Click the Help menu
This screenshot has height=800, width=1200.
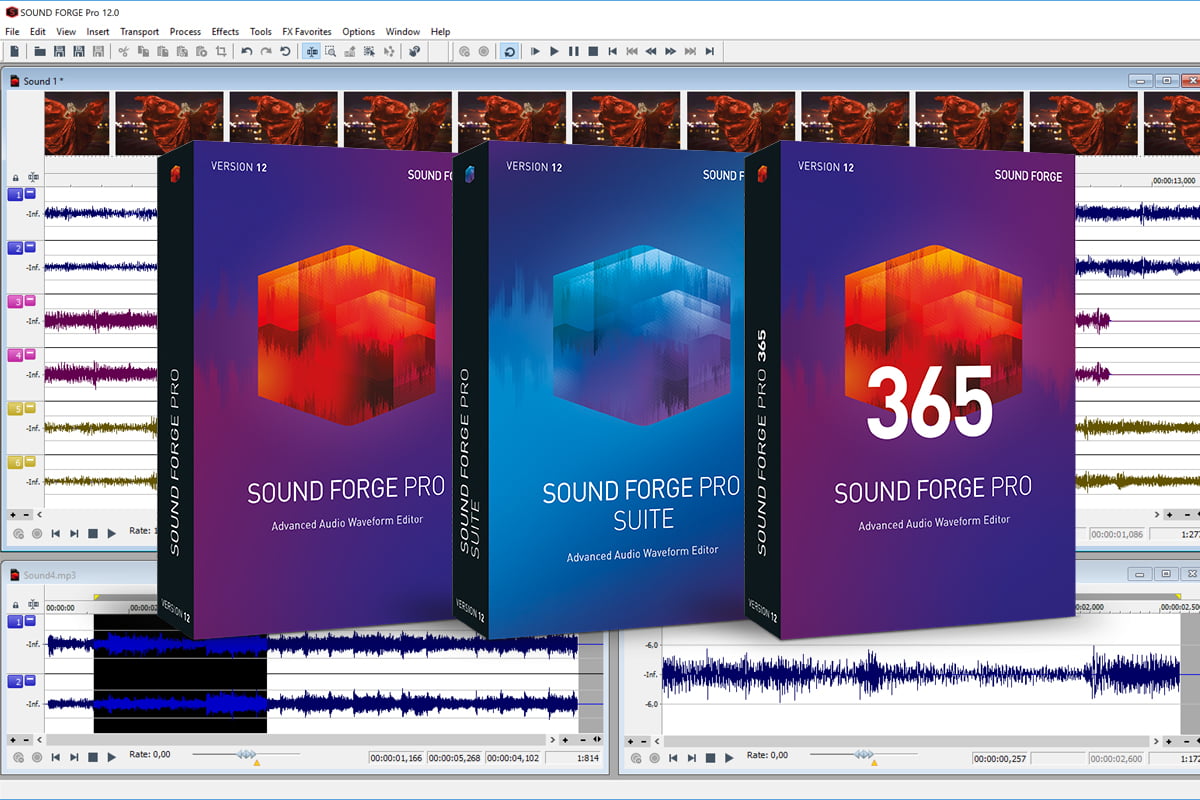(x=440, y=32)
